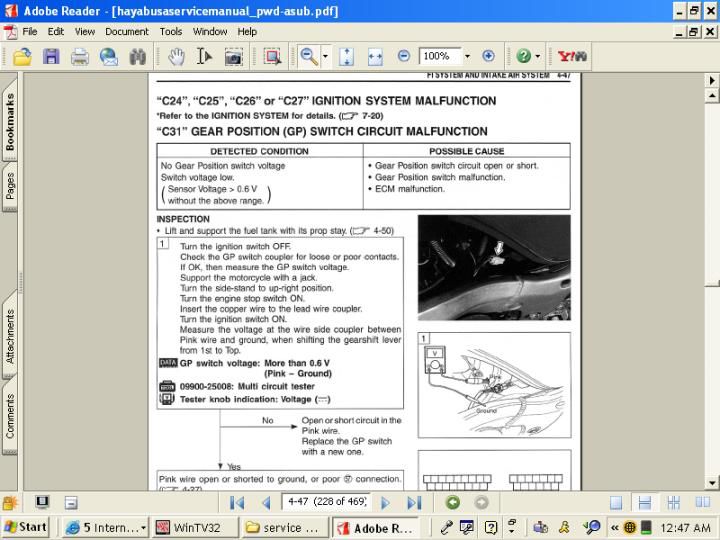
Task: Switch to WinTV32 taskbar button
Action: click(x=195, y=528)
